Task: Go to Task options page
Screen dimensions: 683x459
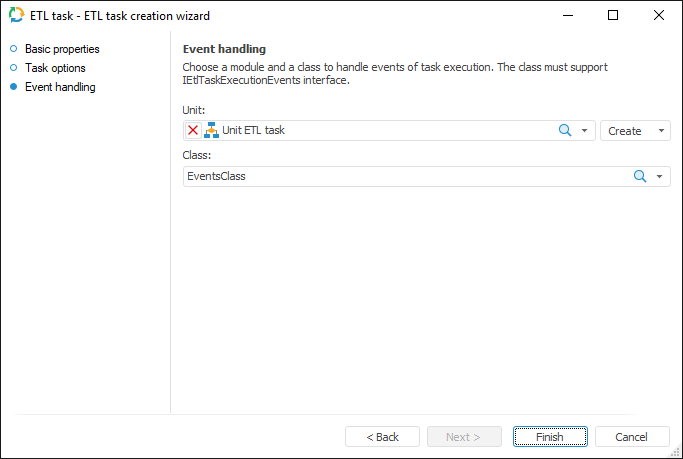Action: pyautogui.click(x=55, y=68)
